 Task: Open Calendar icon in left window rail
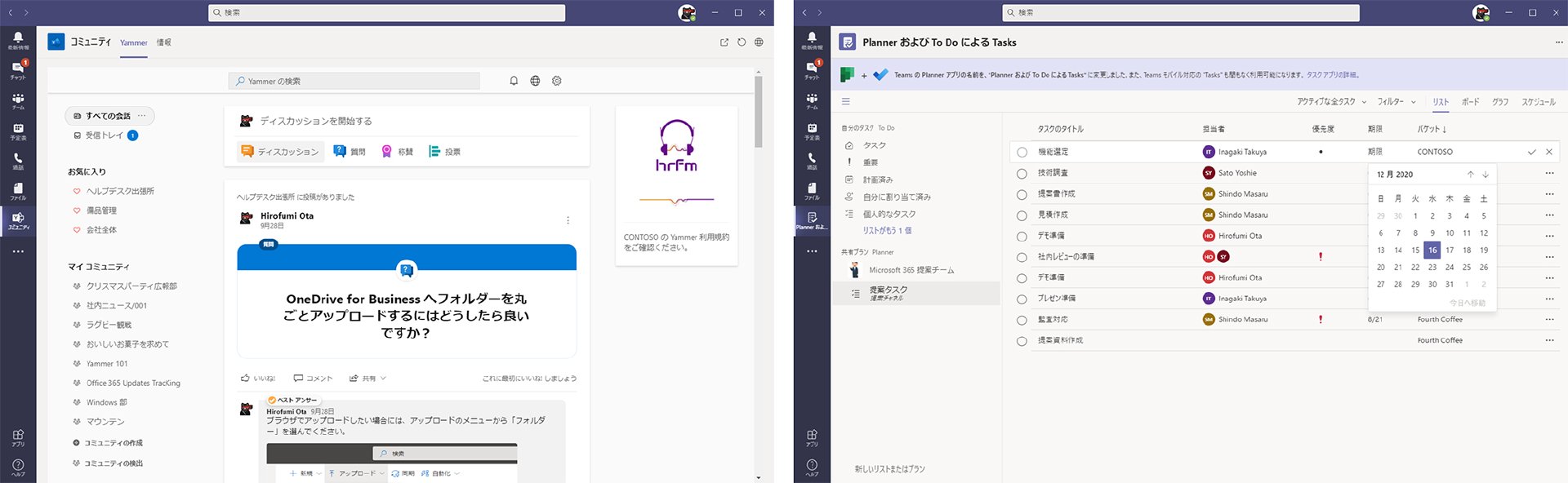pos(18,131)
